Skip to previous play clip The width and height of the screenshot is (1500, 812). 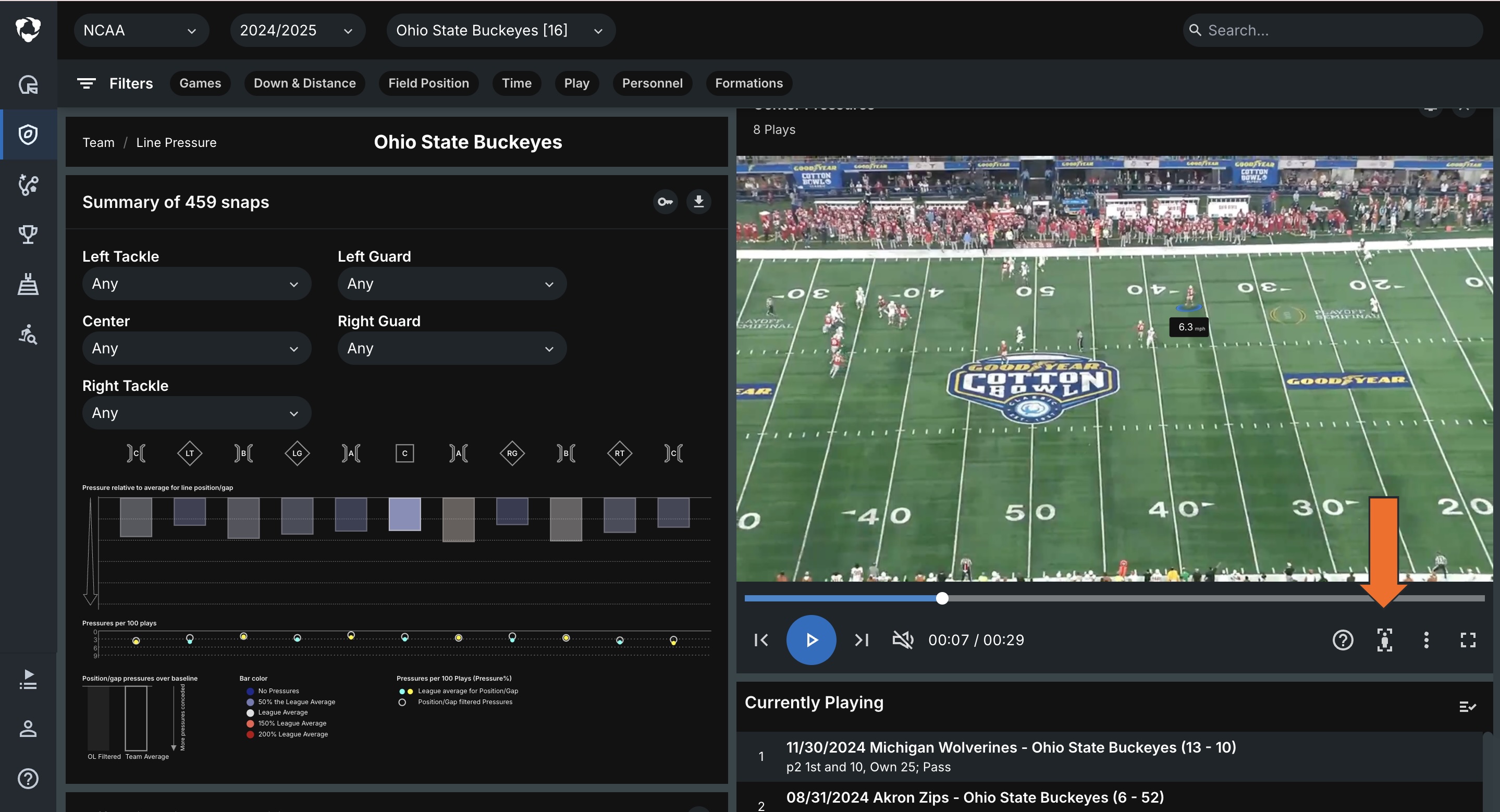pyautogui.click(x=761, y=639)
